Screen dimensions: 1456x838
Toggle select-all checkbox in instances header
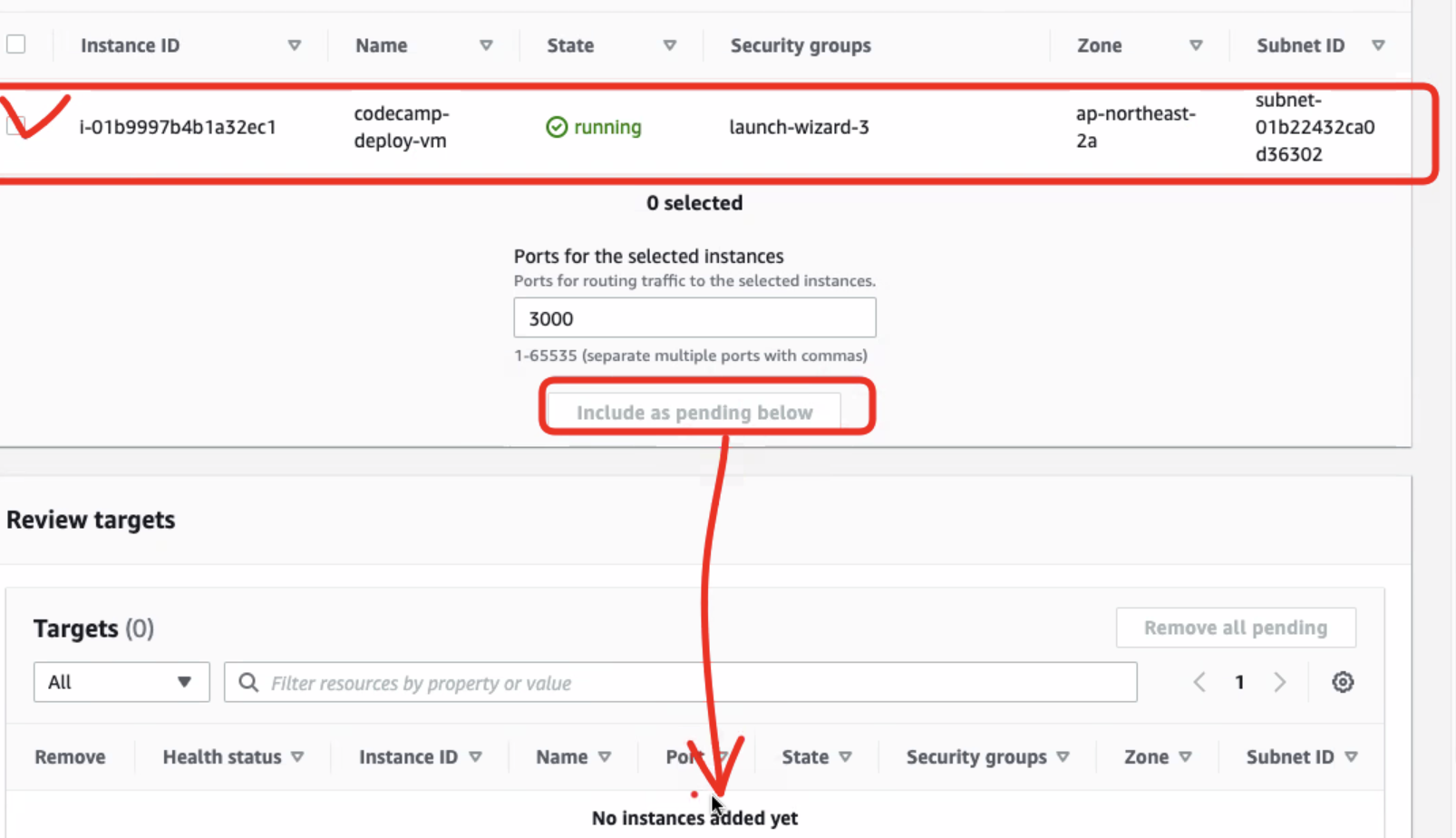(x=16, y=44)
